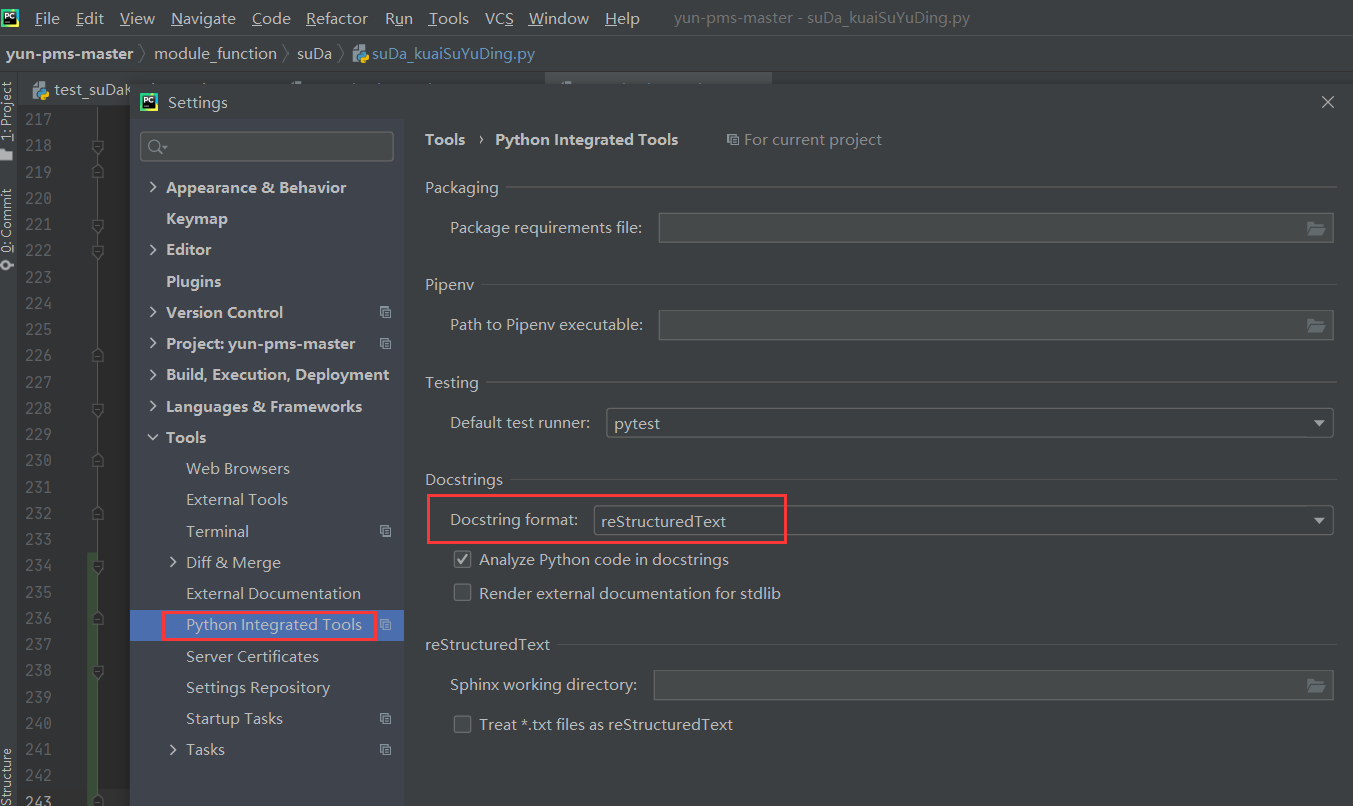
Task: Click project-level copy icon beside Version Control
Action: click(385, 313)
